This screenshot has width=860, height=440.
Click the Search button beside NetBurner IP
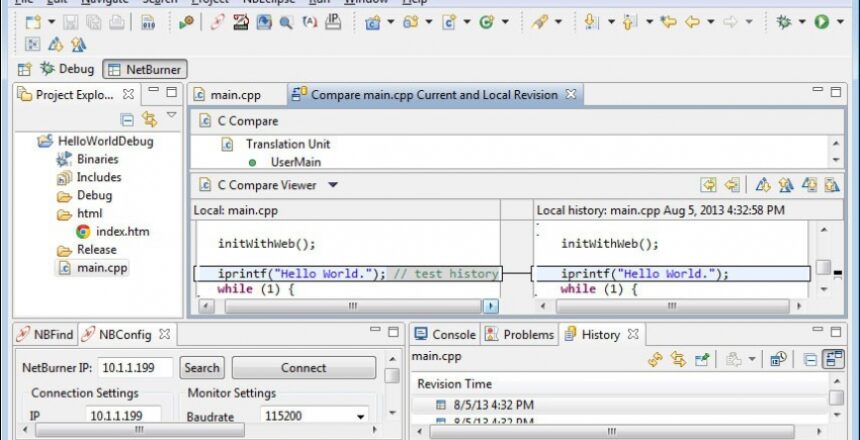click(x=202, y=368)
